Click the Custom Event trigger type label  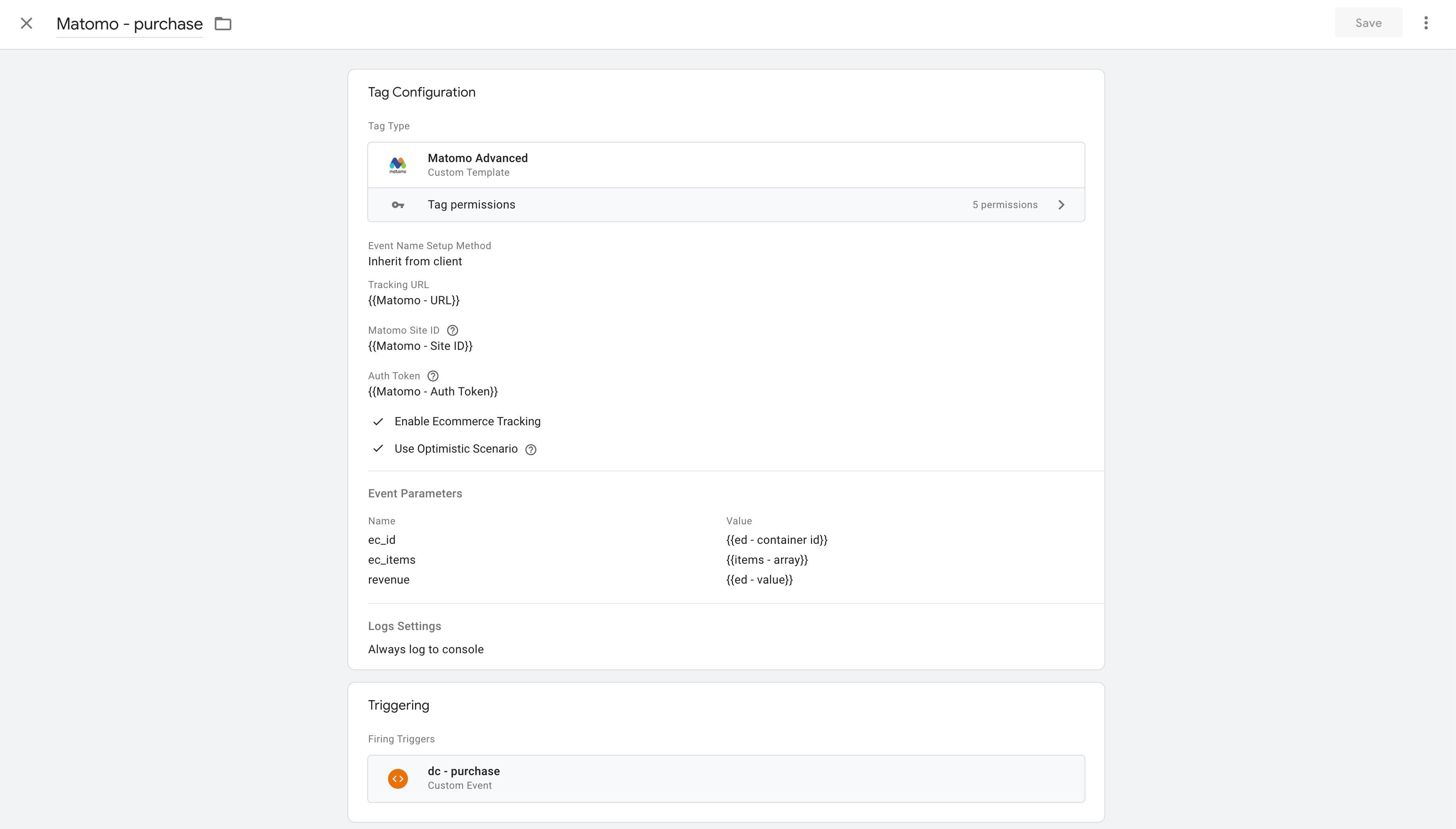click(x=459, y=786)
